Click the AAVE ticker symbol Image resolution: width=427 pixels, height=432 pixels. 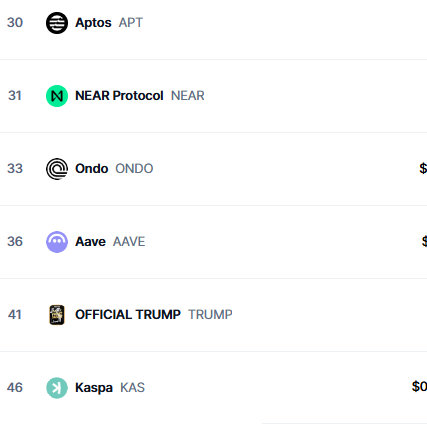[129, 242]
